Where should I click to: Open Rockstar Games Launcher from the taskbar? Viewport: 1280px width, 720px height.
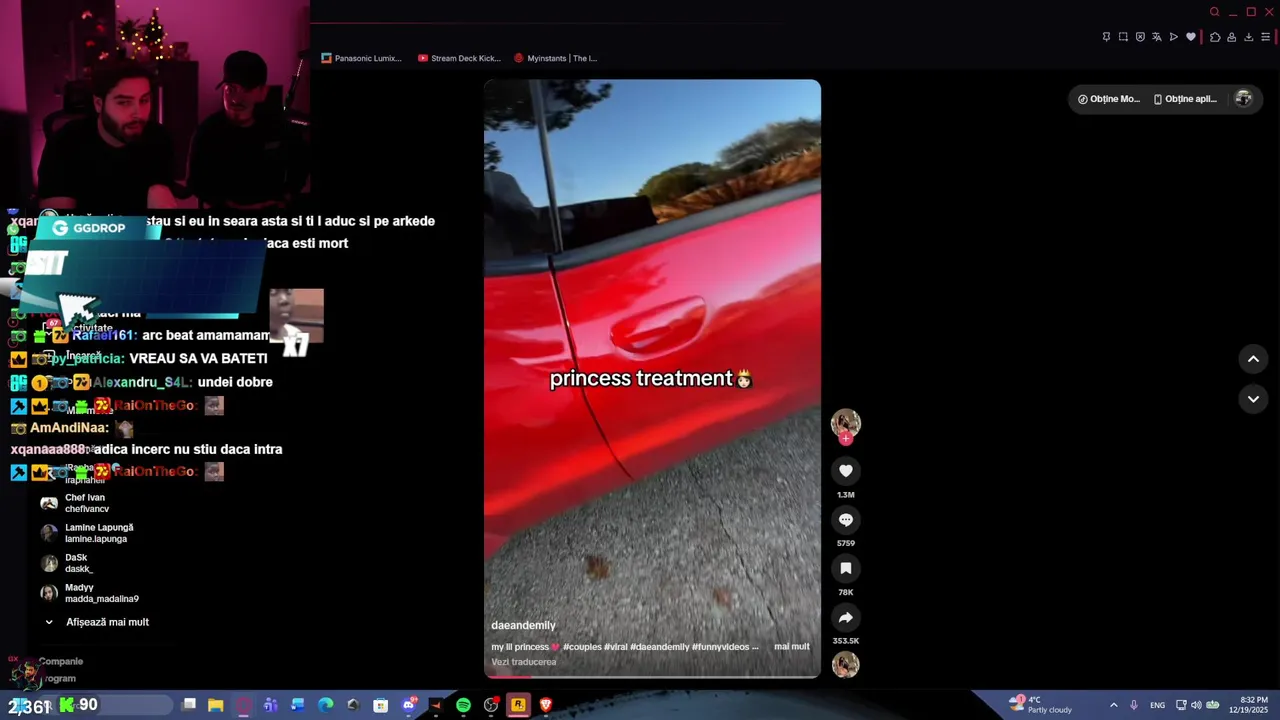pos(518,705)
